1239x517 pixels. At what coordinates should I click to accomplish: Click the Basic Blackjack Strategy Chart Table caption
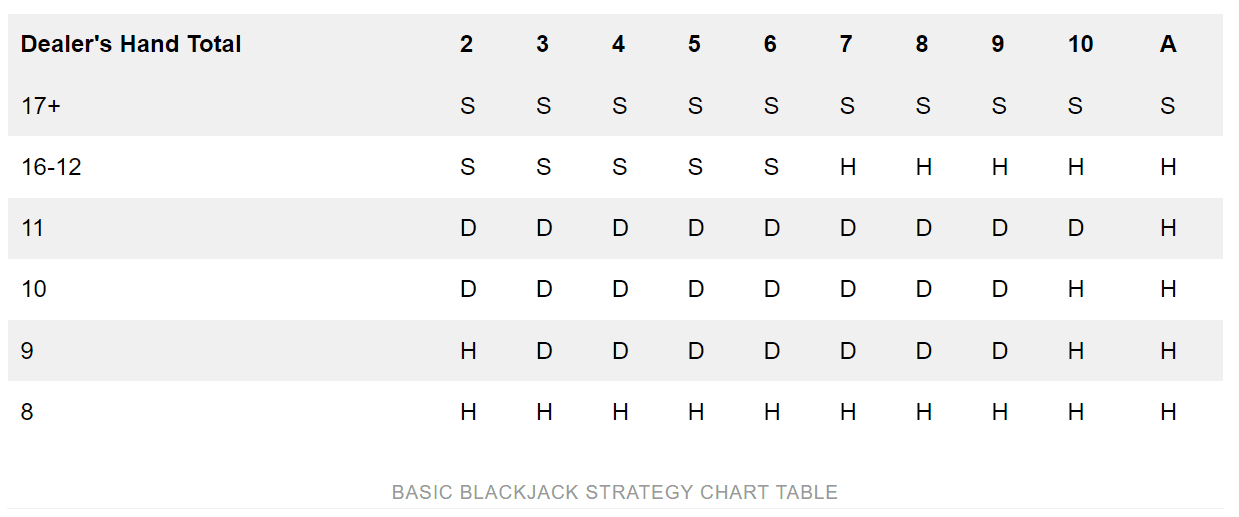[x=615, y=492]
